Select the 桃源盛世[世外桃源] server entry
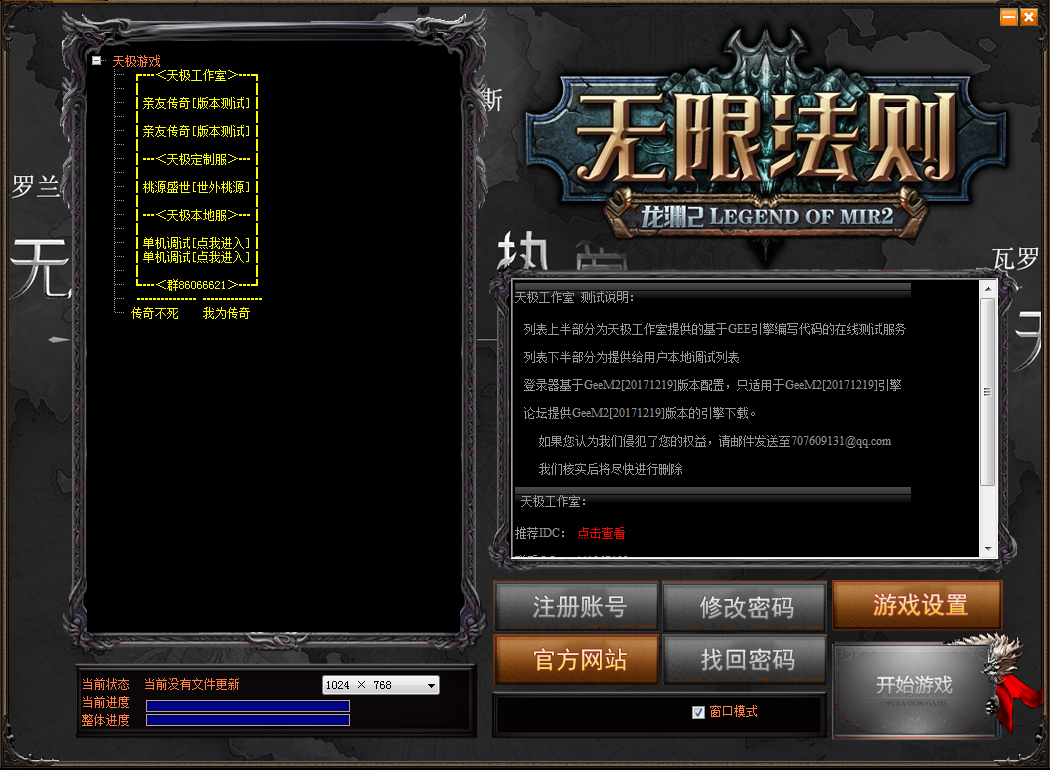 [x=196, y=187]
